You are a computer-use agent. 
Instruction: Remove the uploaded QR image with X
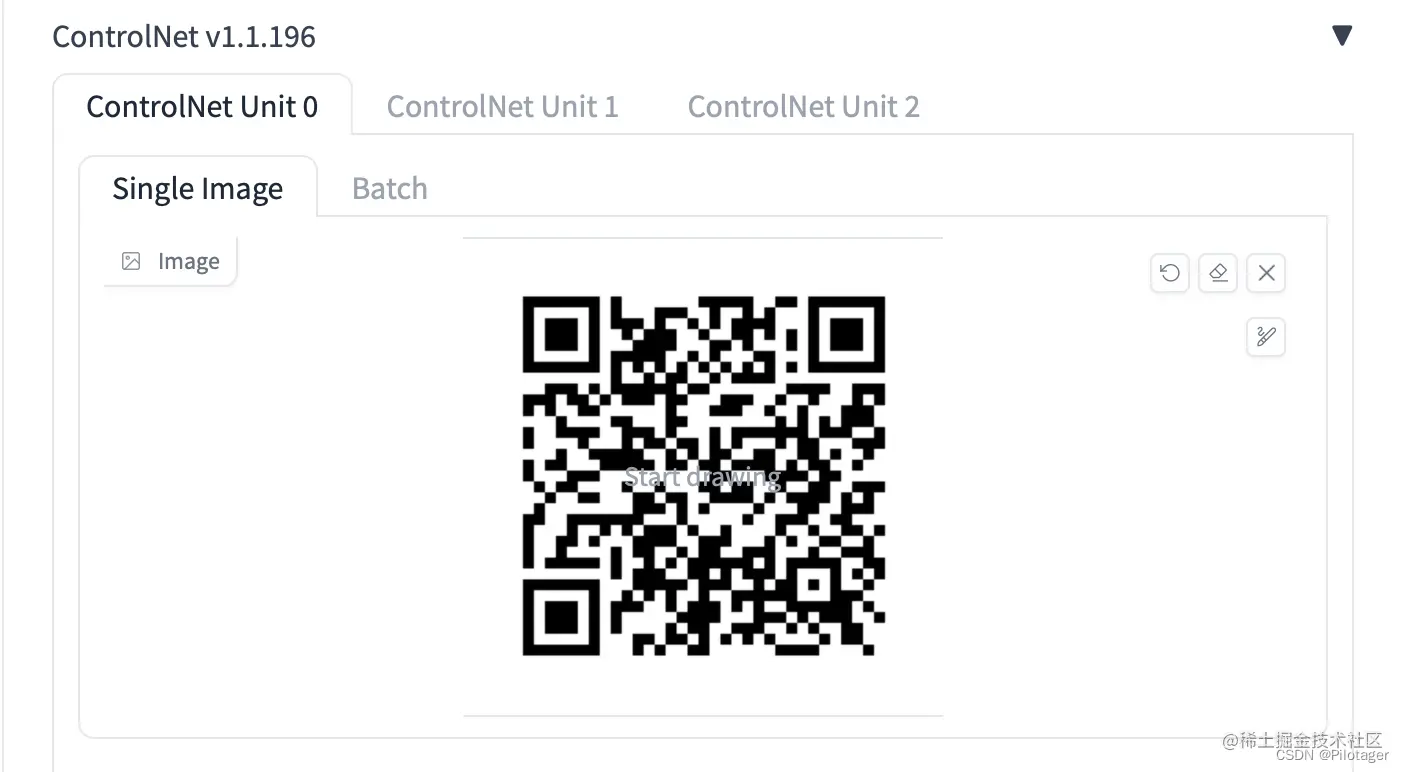coord(1266,273)
